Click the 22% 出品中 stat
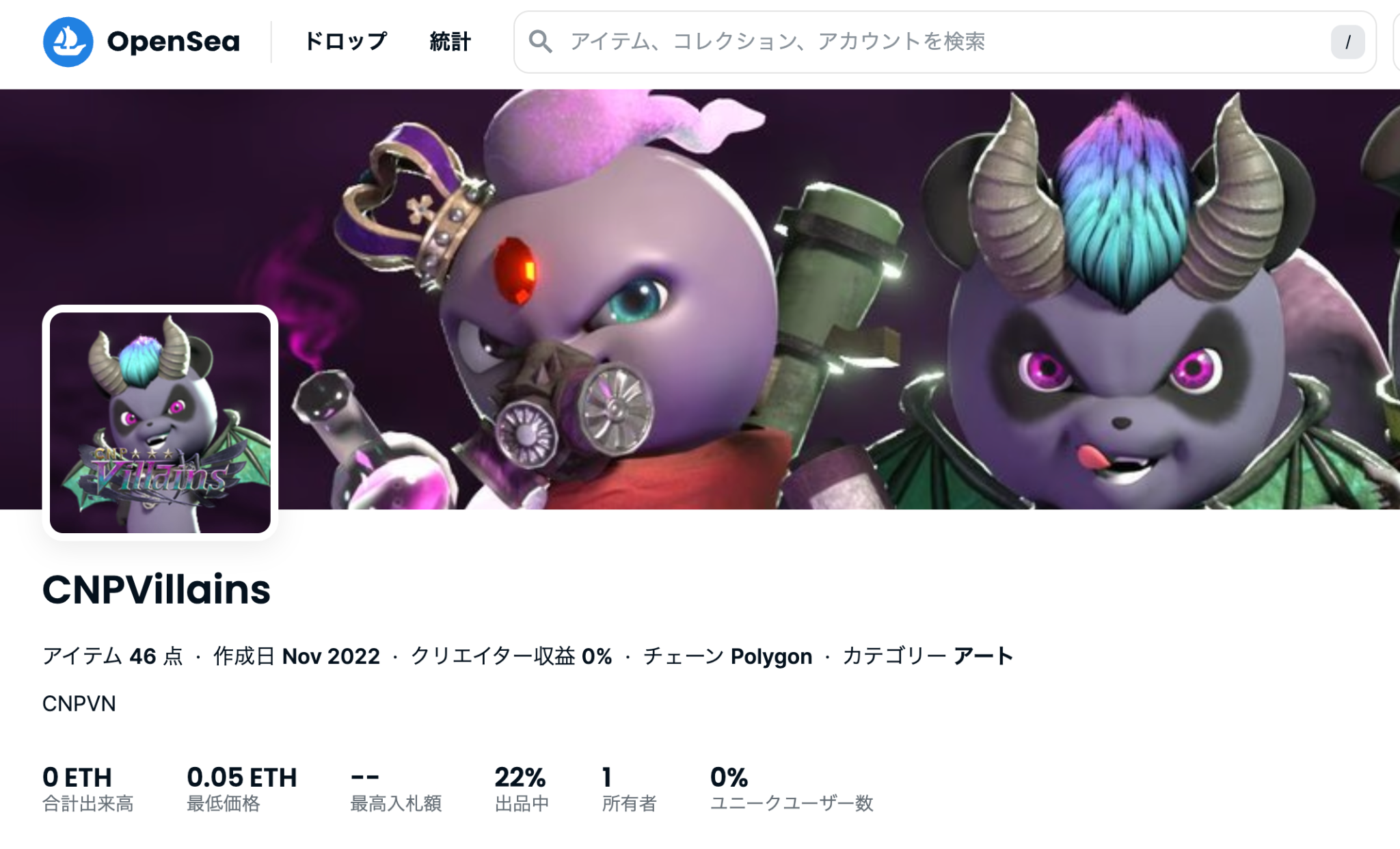The width and height of the screenshot is (1400, 849). (x=522, y=789)
